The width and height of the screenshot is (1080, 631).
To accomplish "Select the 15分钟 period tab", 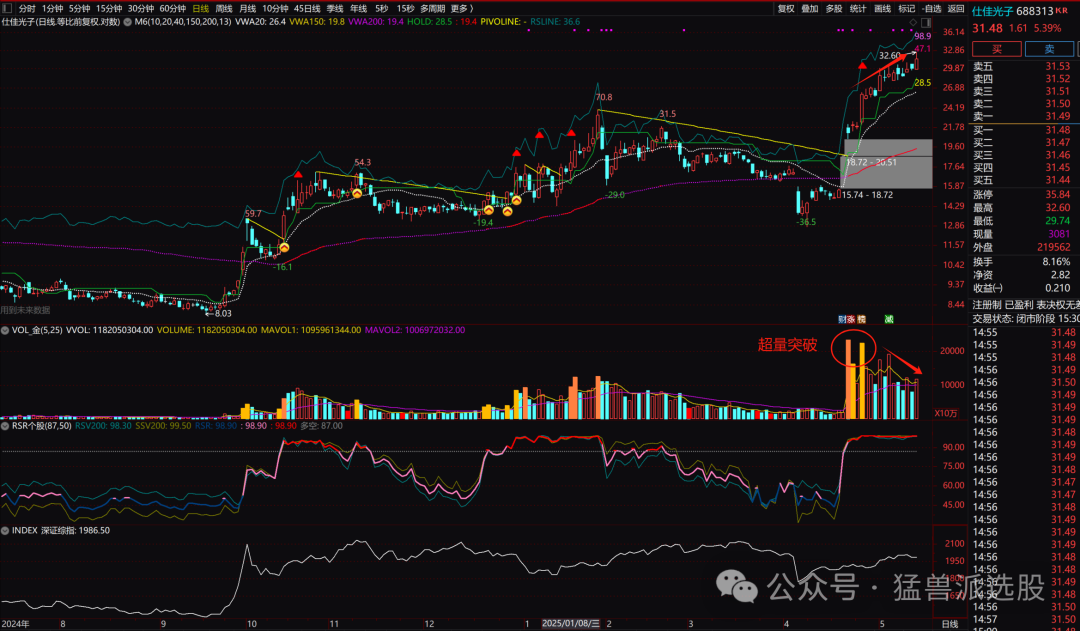I will 109,9.
